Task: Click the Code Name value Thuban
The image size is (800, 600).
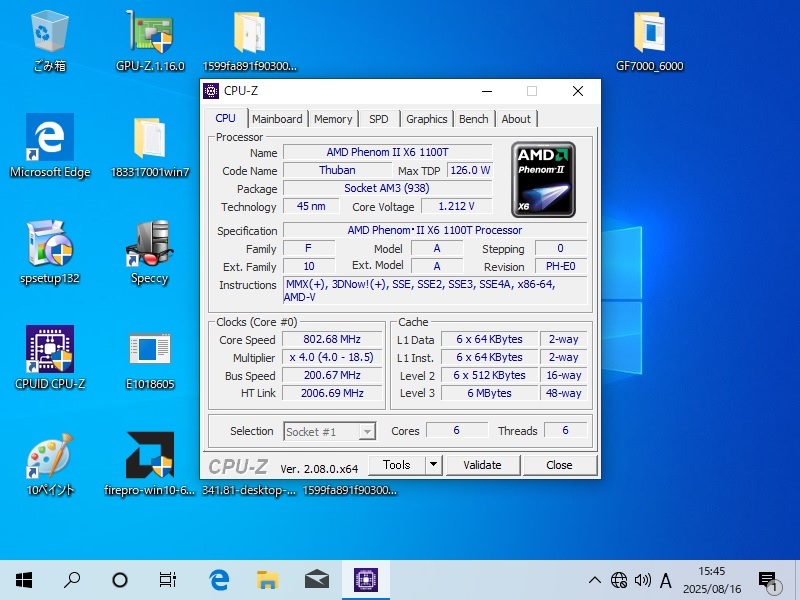Action: click(337, 170)
